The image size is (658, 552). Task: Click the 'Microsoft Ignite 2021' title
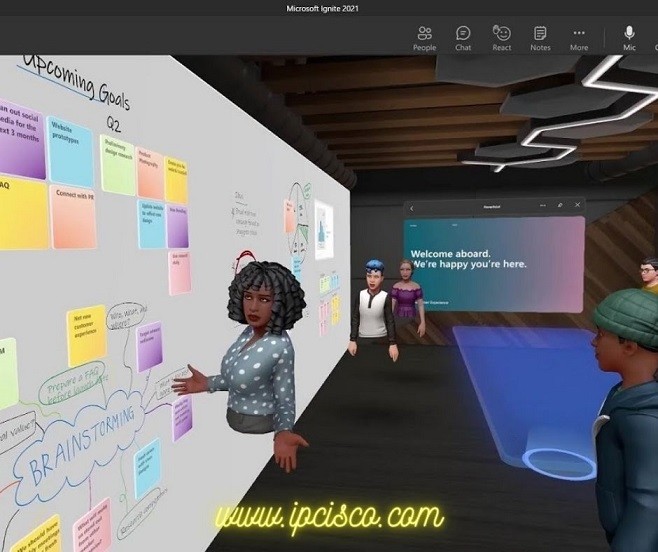point(322,8)
